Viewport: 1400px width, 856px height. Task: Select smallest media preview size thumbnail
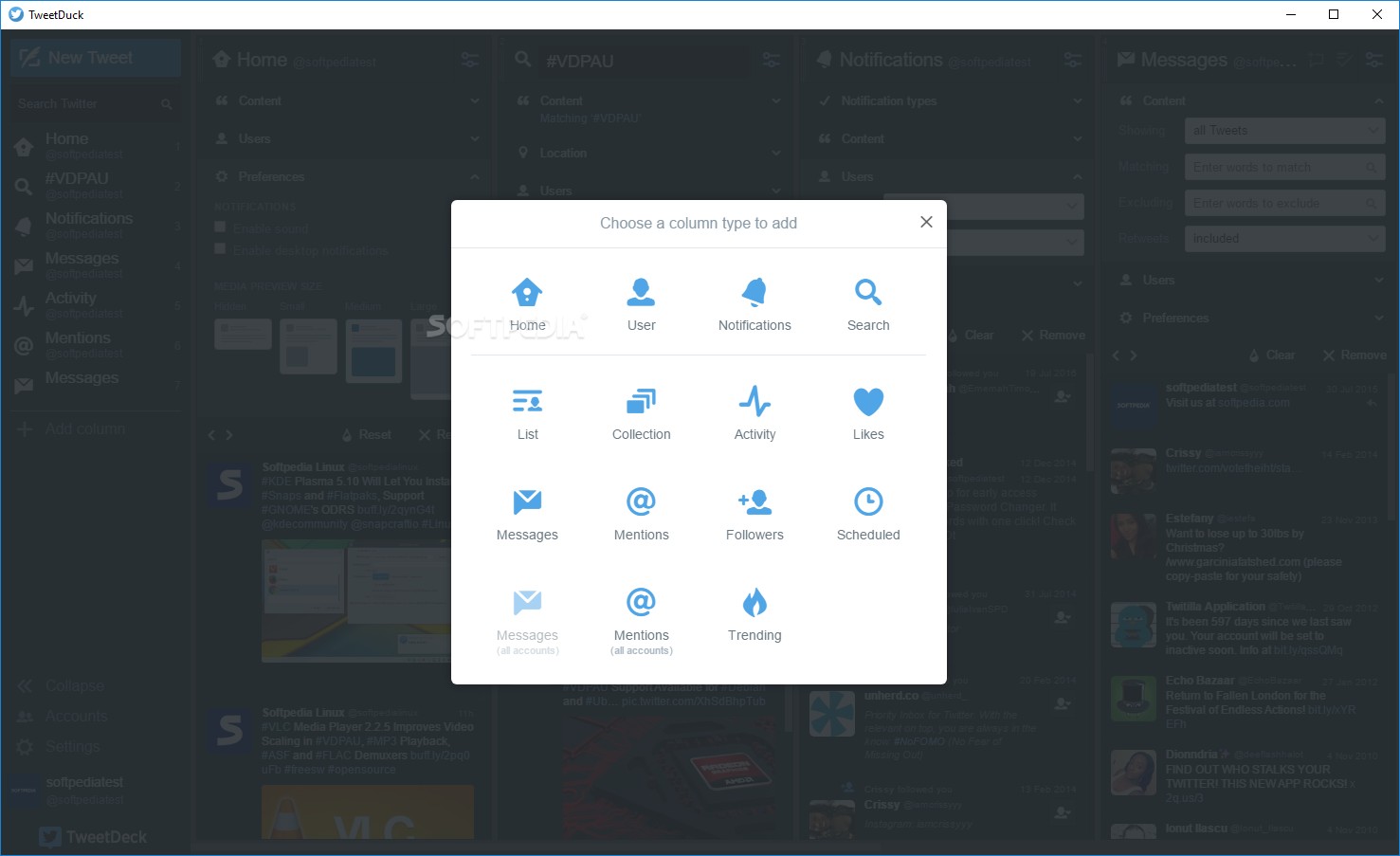(x=243, y=334)
